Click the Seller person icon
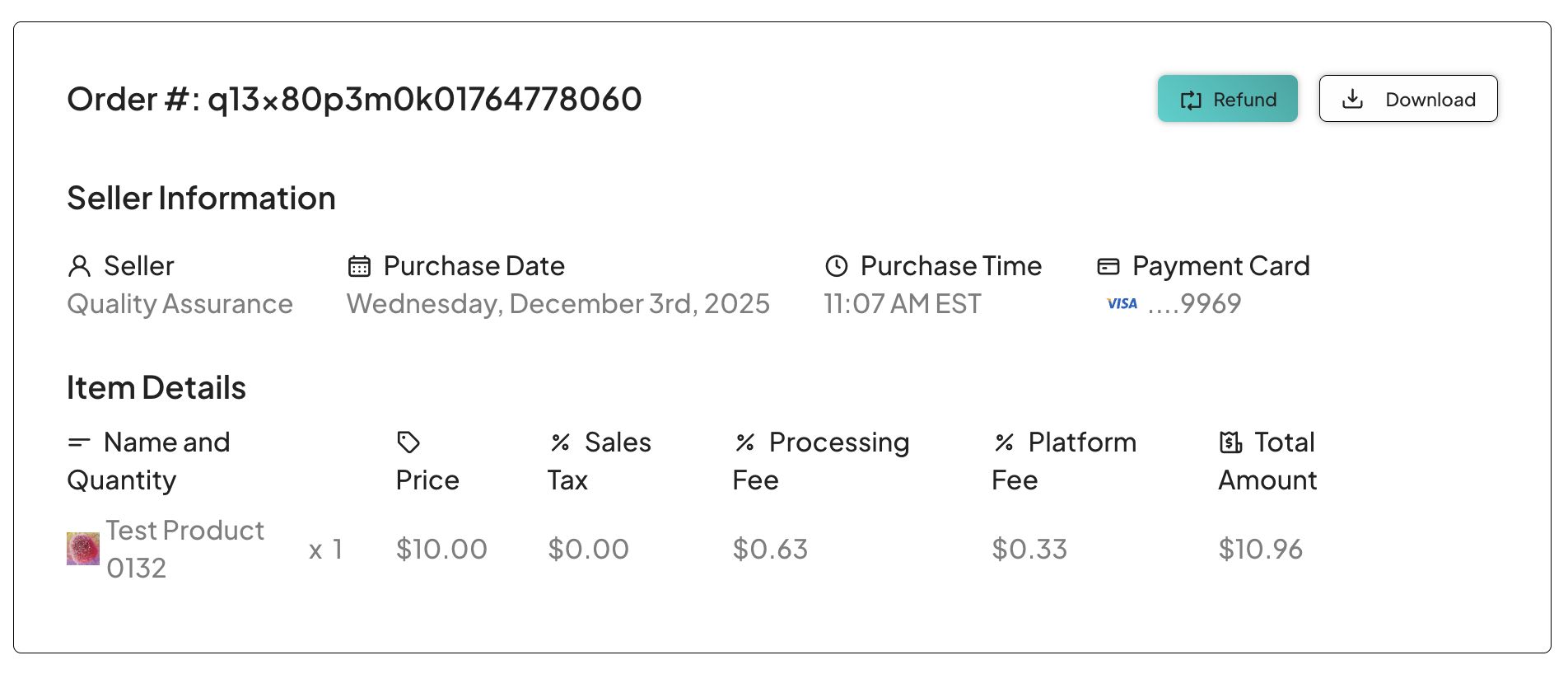 [x=79, y=266]
